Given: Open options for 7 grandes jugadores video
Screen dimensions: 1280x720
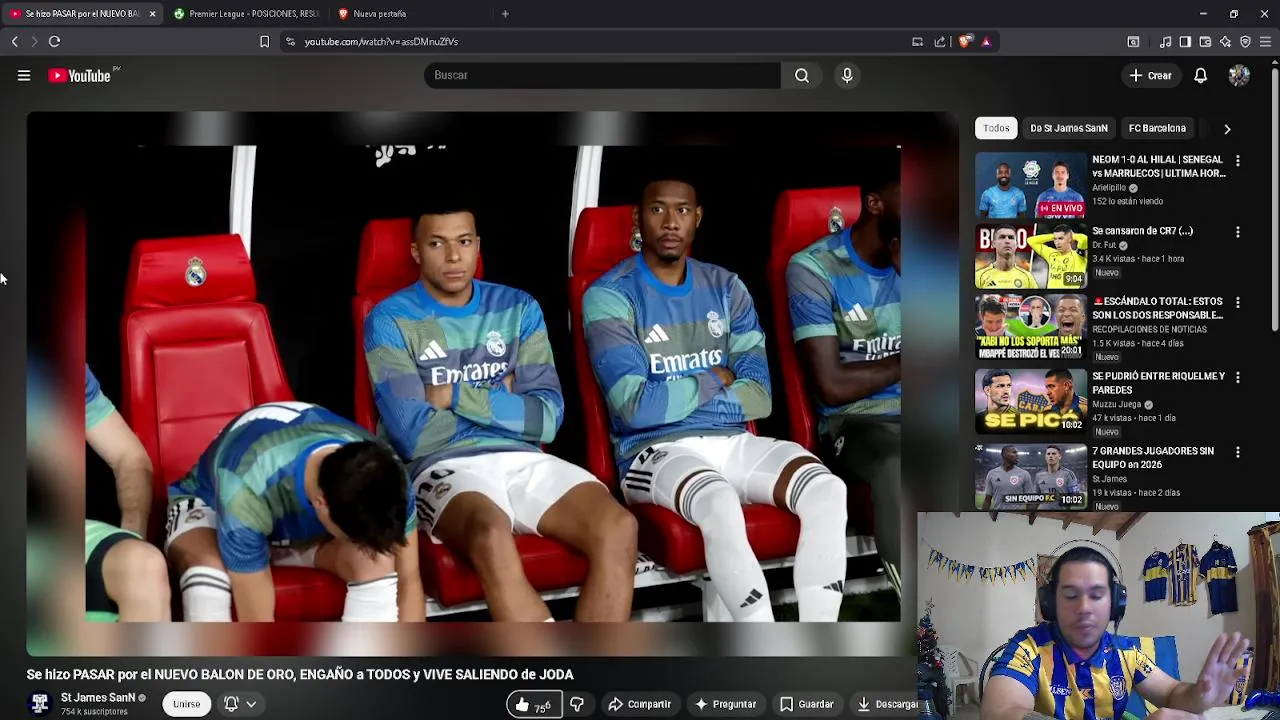Looking at the screenshot, I should tap(1238, 452).
